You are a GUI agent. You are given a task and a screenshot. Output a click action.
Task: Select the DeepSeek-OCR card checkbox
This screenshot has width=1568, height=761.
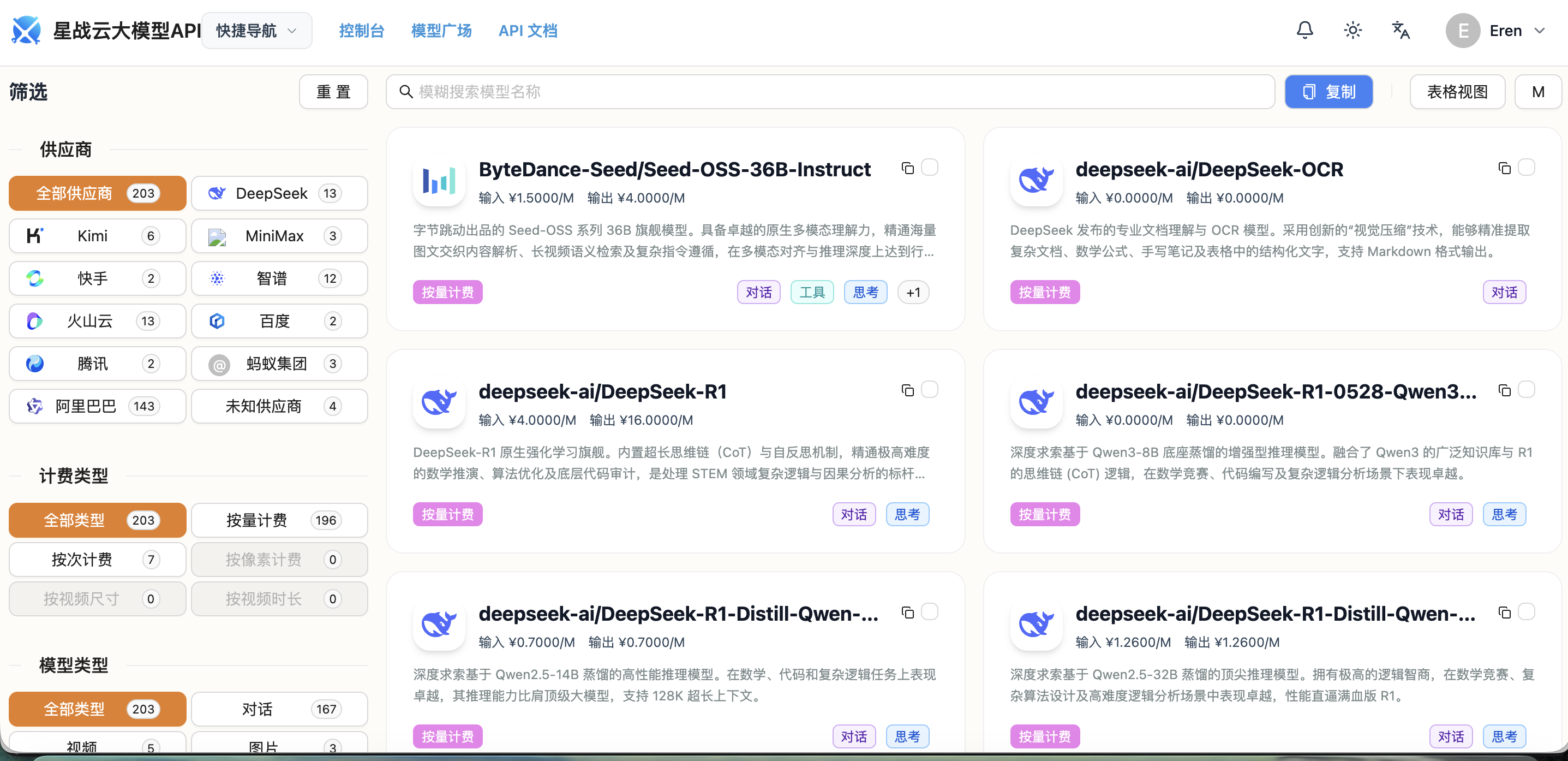click(x=1528, y=168)
